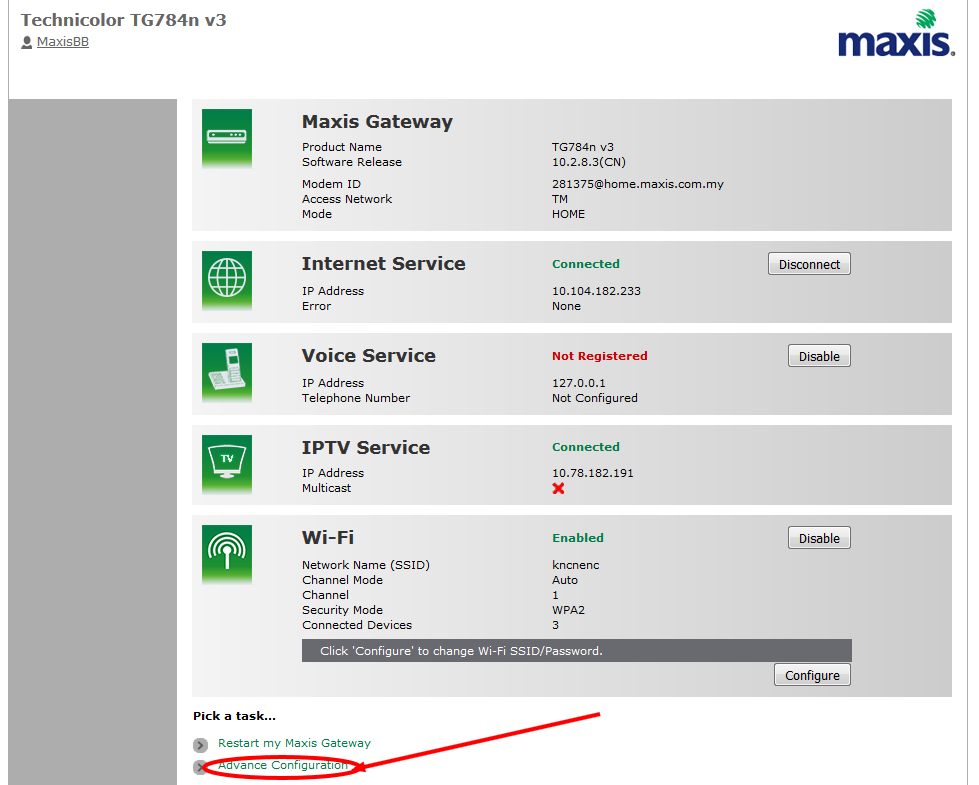This screenshot has width=979, height=785.
Task: Click the Voice Service Not Registered status
Action: (x=599, y=356)
